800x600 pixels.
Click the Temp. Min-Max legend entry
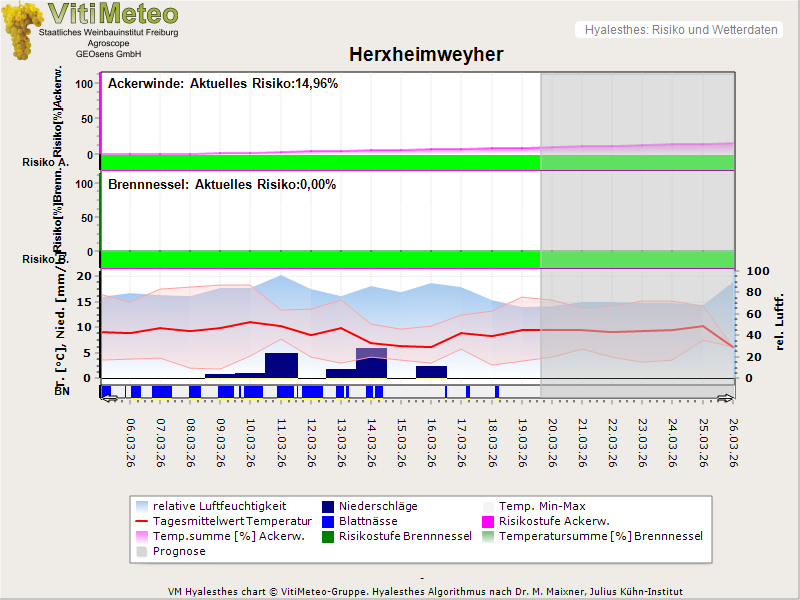click(544, 507)
